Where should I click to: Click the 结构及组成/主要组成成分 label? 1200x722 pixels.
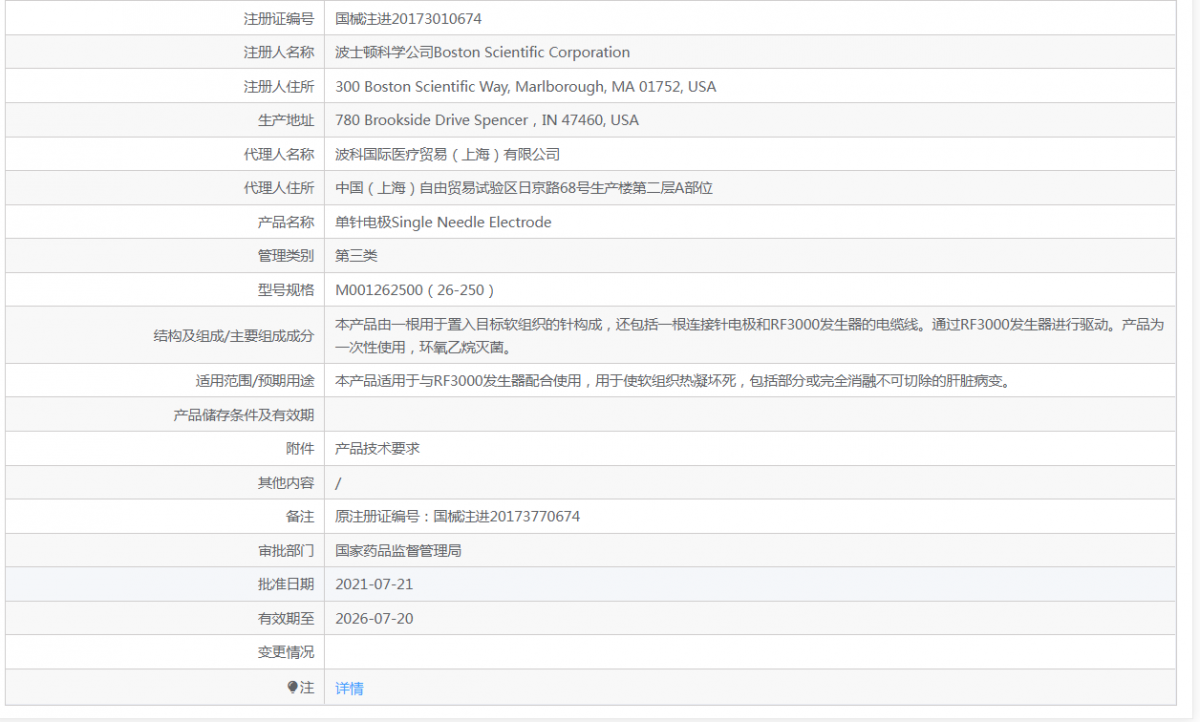tap(234, 336)
